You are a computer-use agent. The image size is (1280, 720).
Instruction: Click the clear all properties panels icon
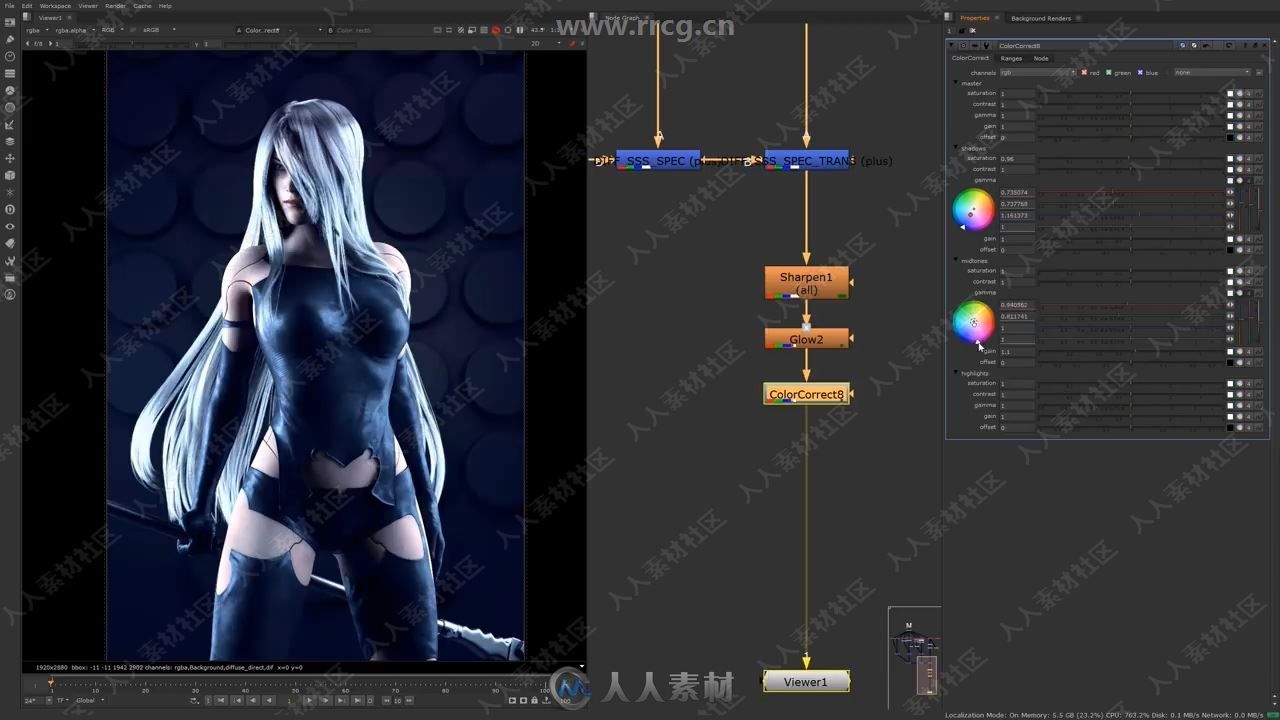coord(972,30)
